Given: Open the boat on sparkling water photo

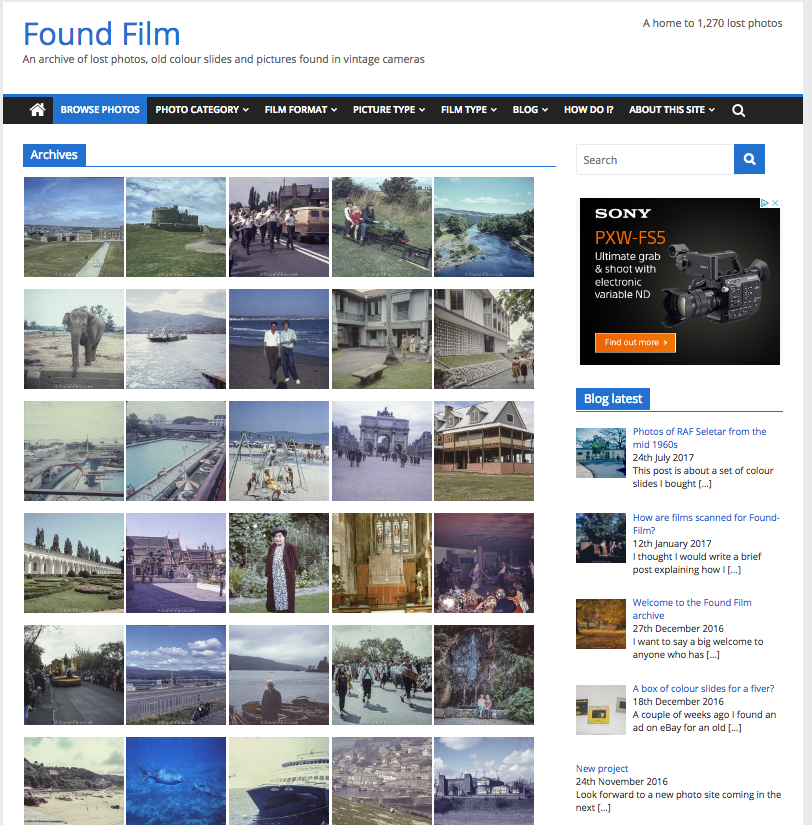Looking at the screenshot, I should tap(176, 339).
